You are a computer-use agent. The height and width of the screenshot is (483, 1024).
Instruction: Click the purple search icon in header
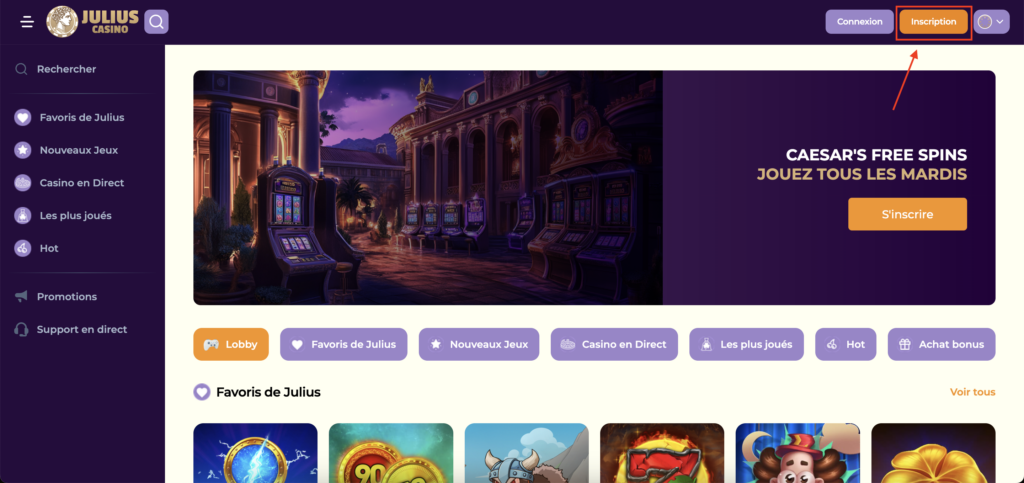tap(156, 22)
